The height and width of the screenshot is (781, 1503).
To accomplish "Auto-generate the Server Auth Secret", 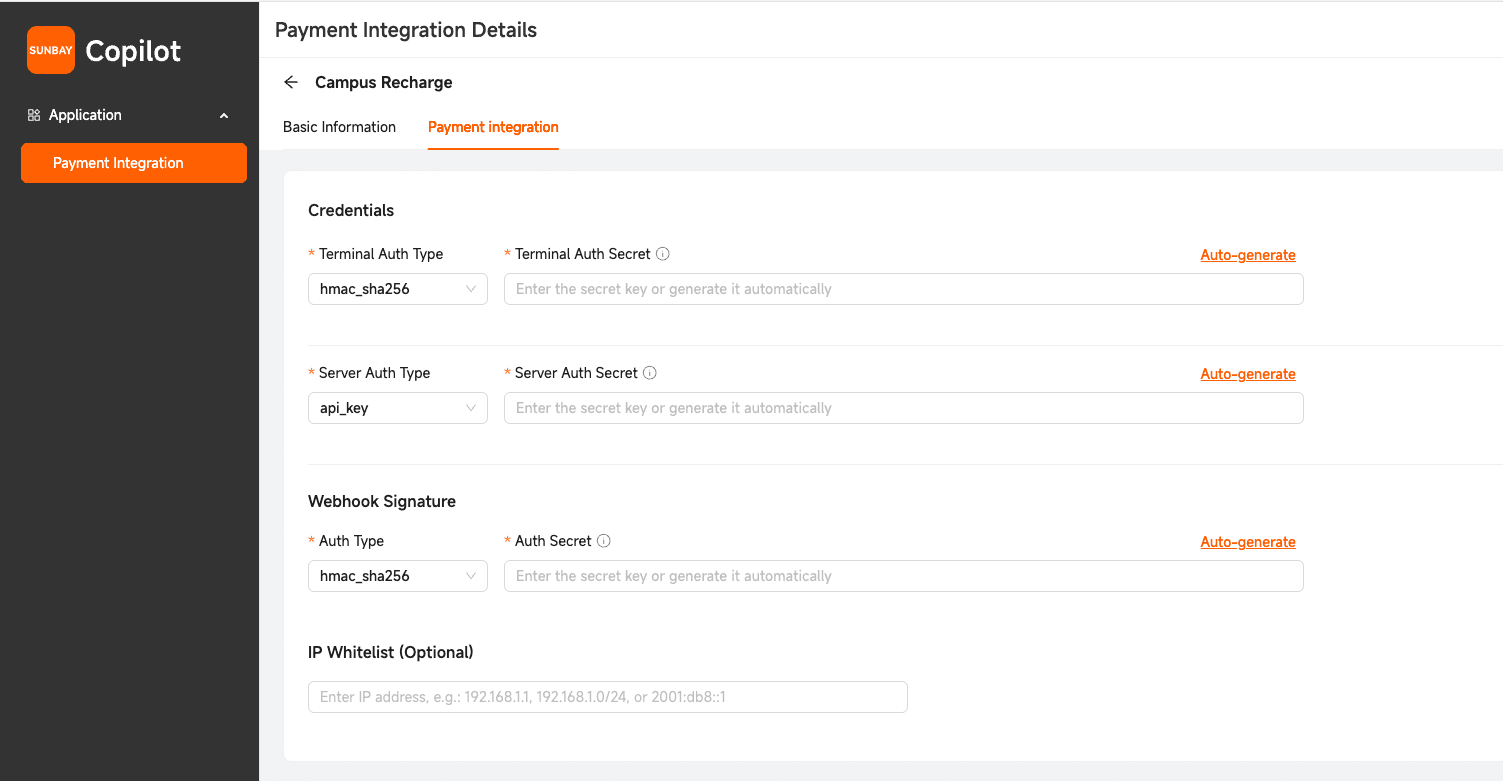I will pos(1247,373).
